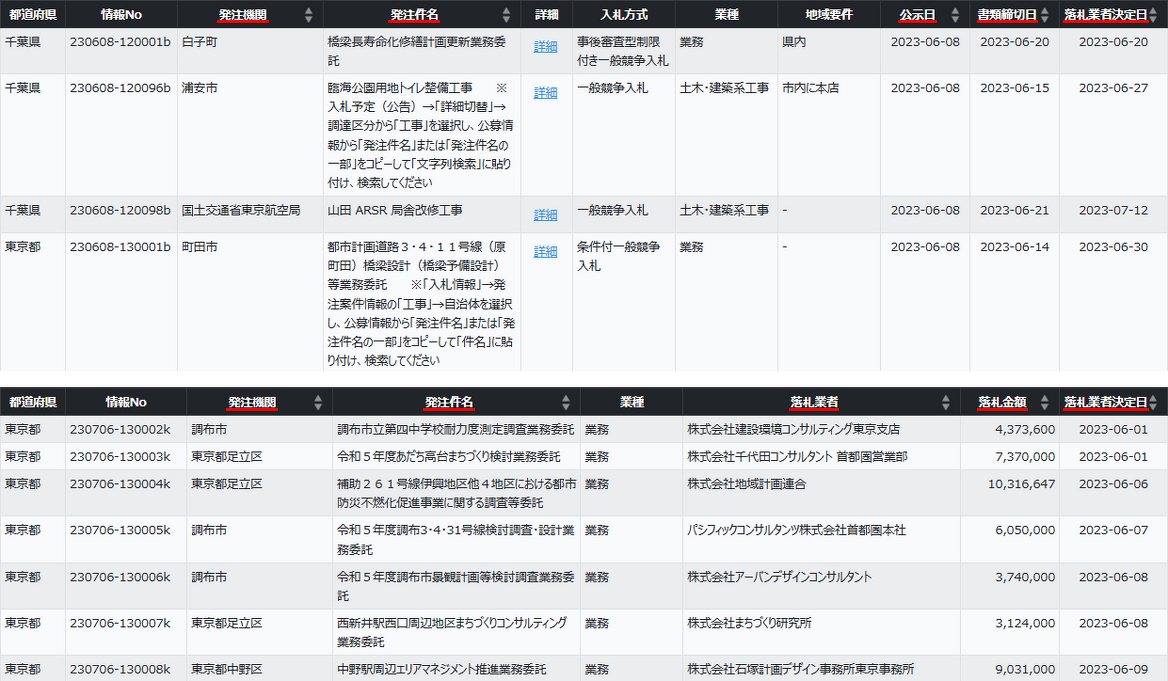View 詳細 for the 町田市 project
This screenshot has height=681, width=1168.
[x=545, y=252]
